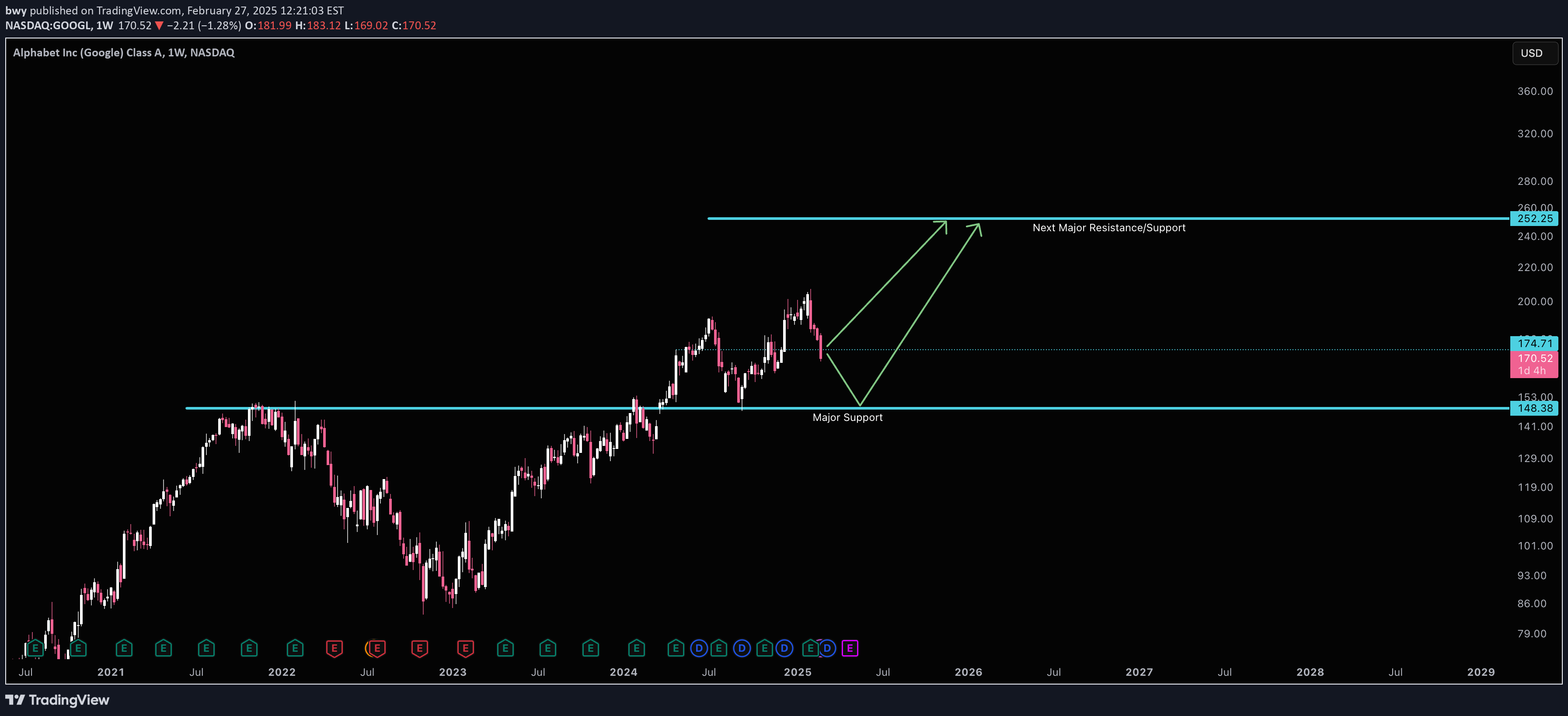1568x716 pixels.
Task: Click the author name 'bwy' in header
Action: coord(16,11)
